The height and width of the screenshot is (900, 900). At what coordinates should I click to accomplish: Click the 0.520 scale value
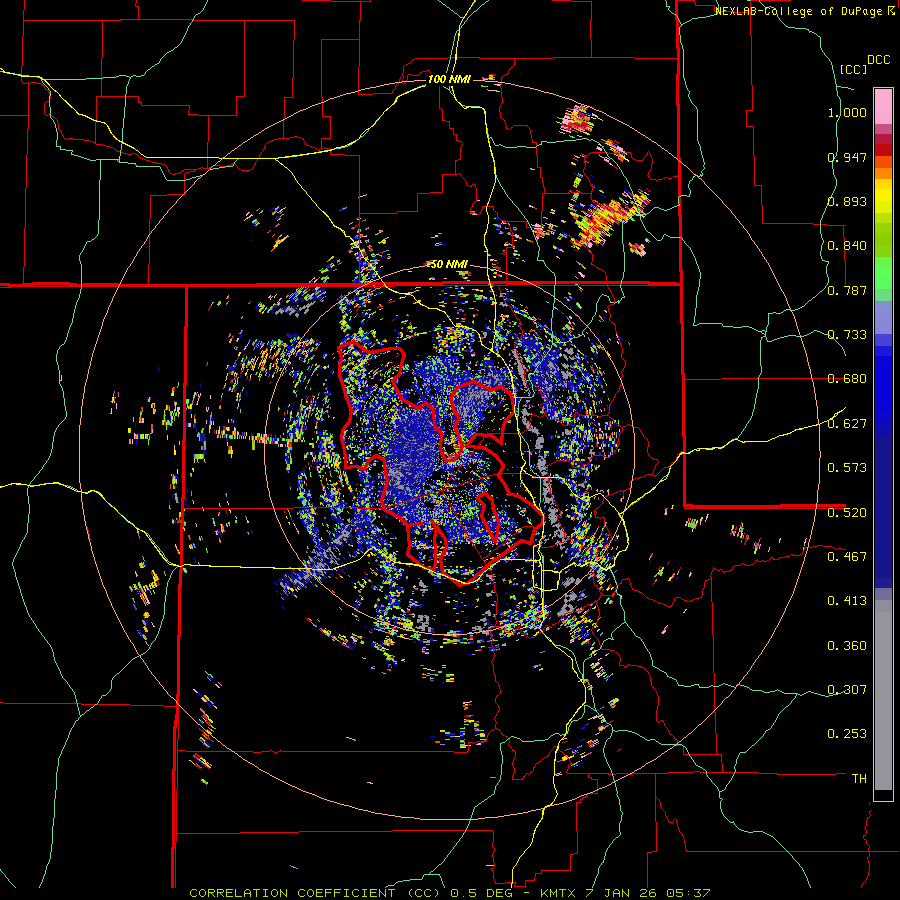(x=847, y=512)
